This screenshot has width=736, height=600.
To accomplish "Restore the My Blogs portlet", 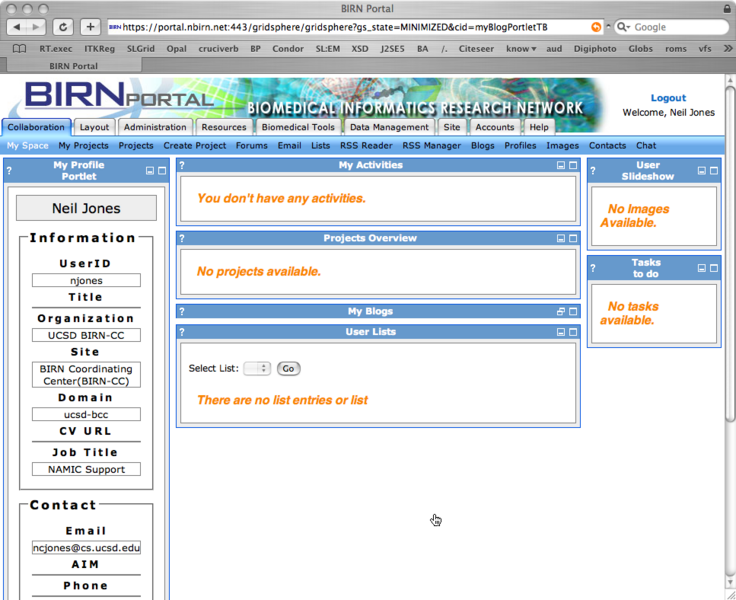I will coord(561,312).
